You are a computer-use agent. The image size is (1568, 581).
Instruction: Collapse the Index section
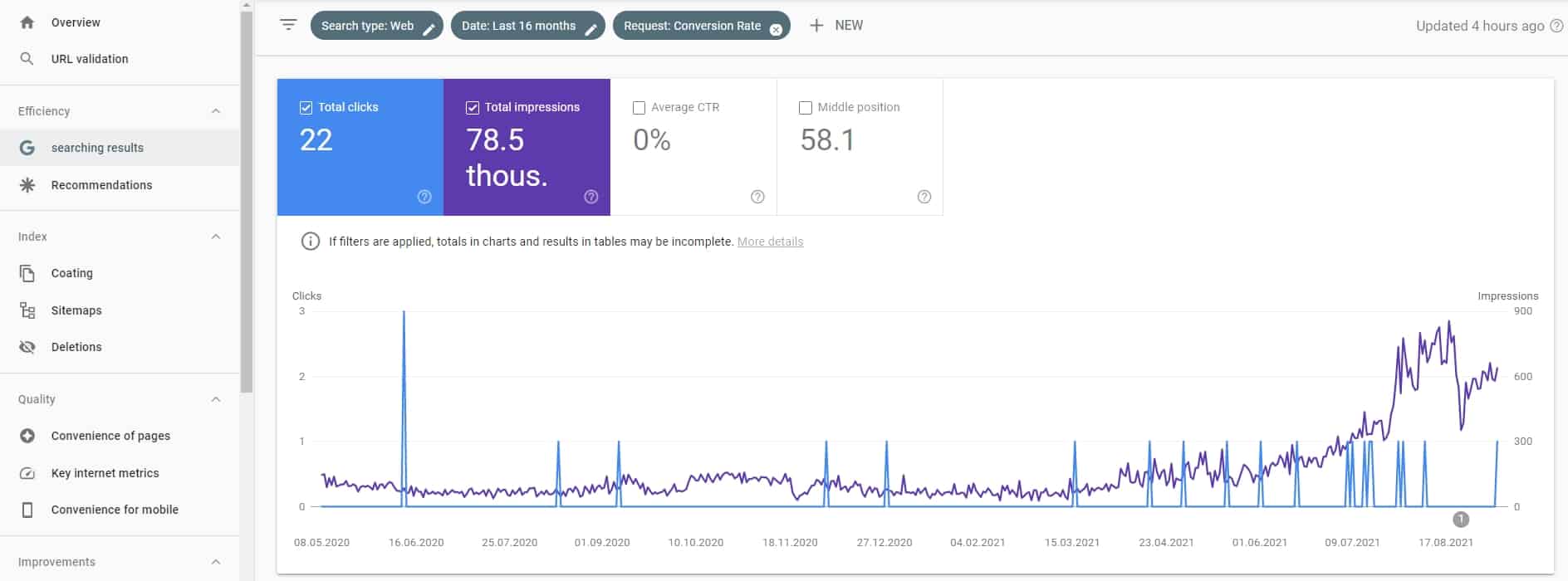tap(216, 237)
